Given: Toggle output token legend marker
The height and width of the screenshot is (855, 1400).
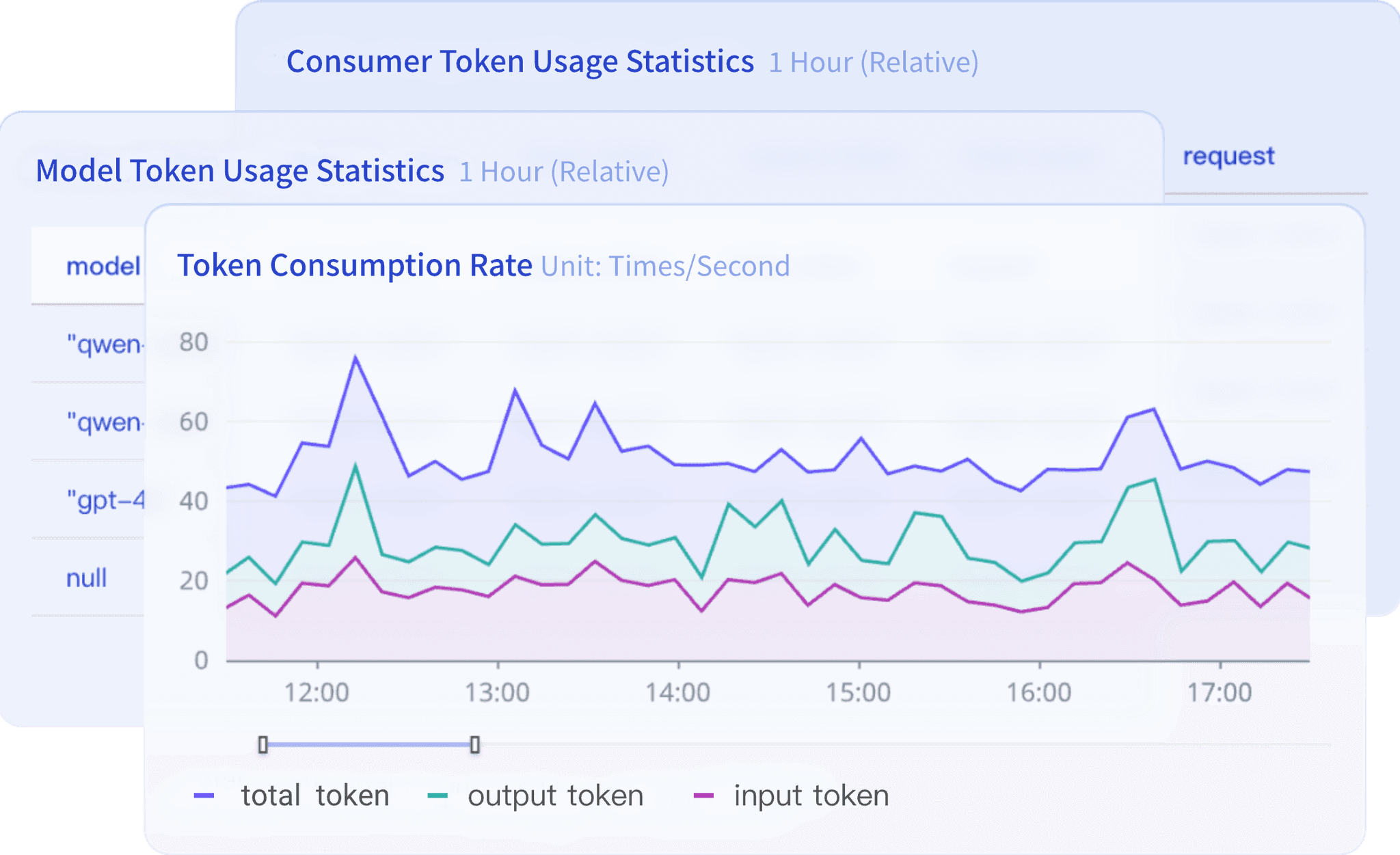Looking at the screenshot, I should pyautogui.click(x=437, y=796).
